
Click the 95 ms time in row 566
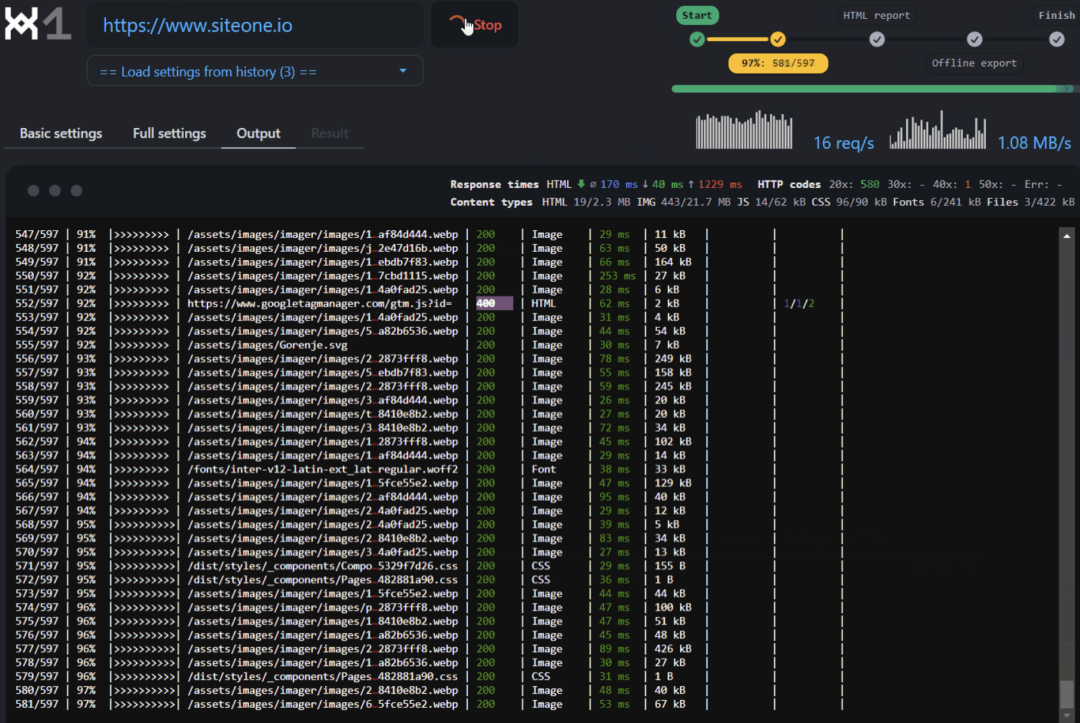(x=614, y=496)
